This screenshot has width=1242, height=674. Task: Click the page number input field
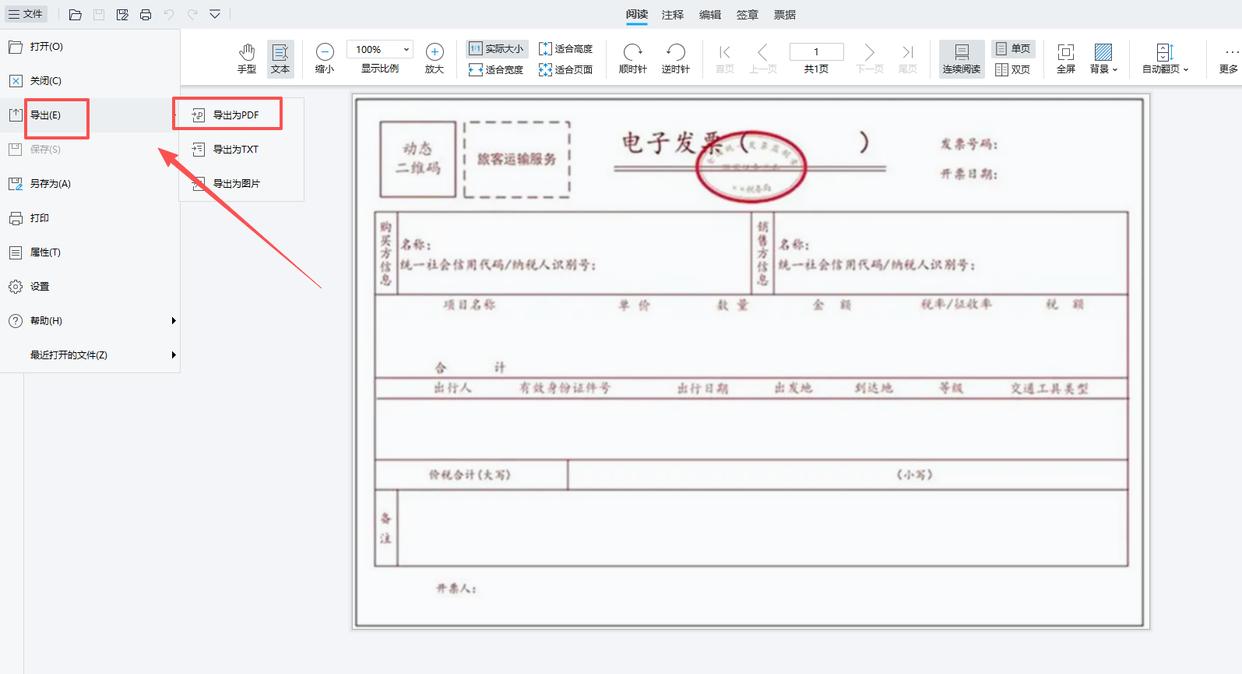(x=815, y=50)
